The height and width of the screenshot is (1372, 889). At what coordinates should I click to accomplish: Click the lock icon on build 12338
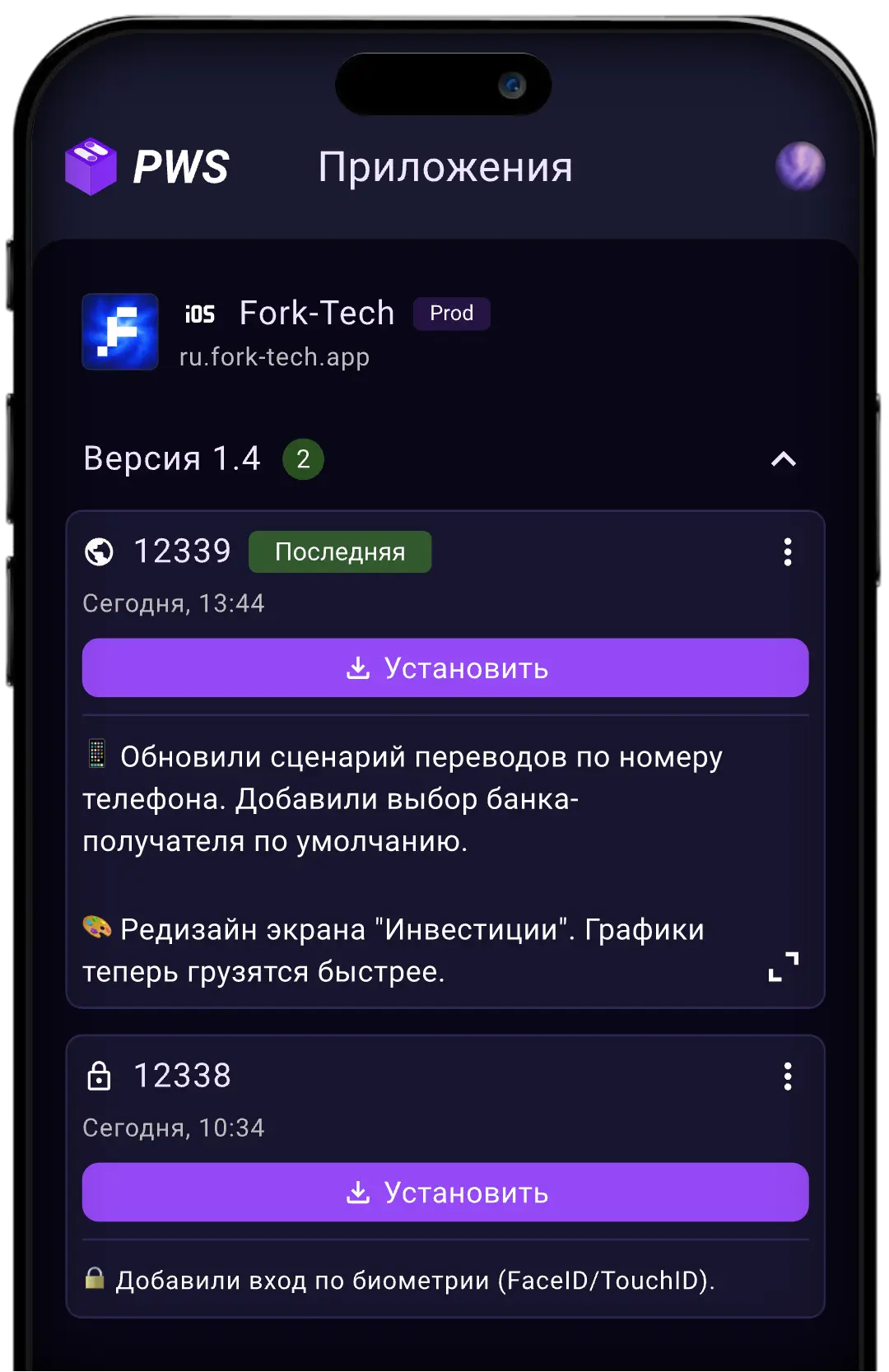(x=99, y=1076)
